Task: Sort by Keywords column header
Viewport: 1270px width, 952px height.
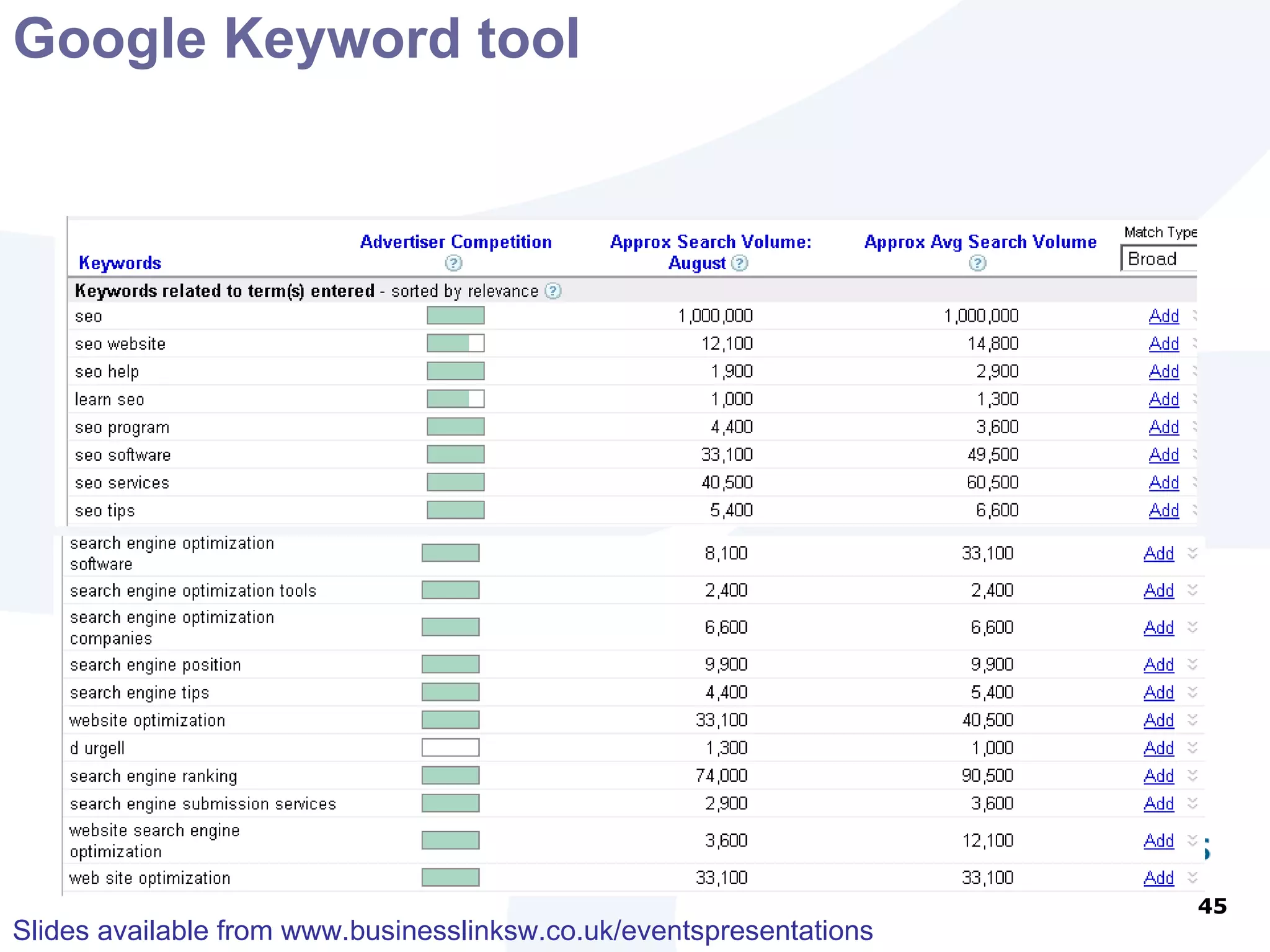Action: (120, 263)
